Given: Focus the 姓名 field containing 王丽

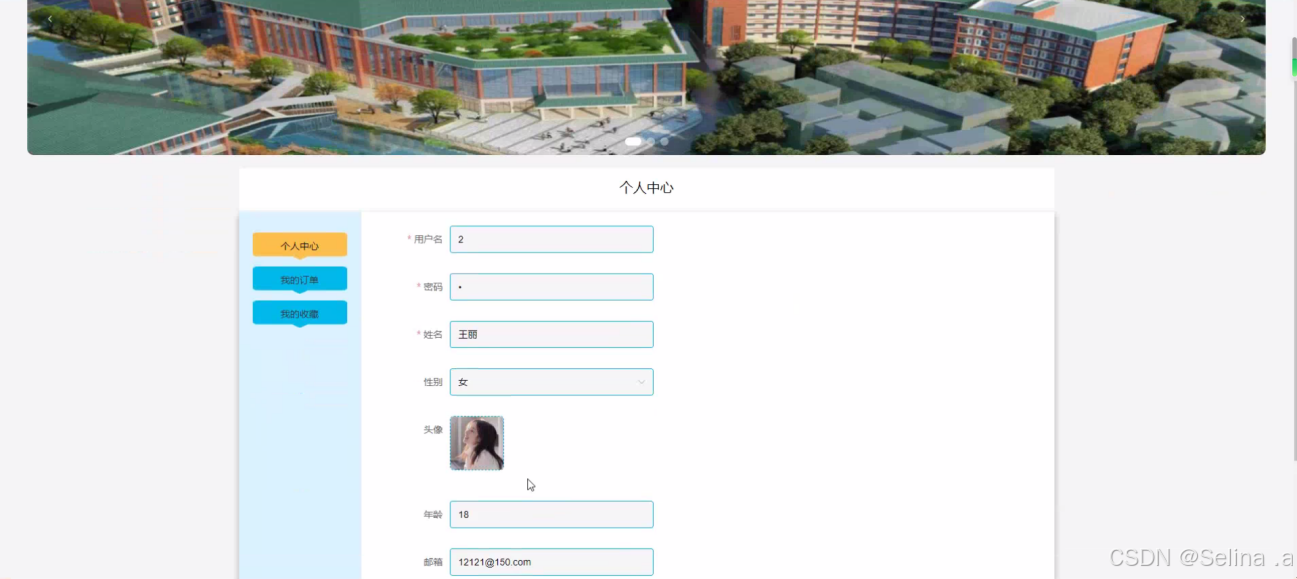Looking at the screenshot, I should (552, 334).
